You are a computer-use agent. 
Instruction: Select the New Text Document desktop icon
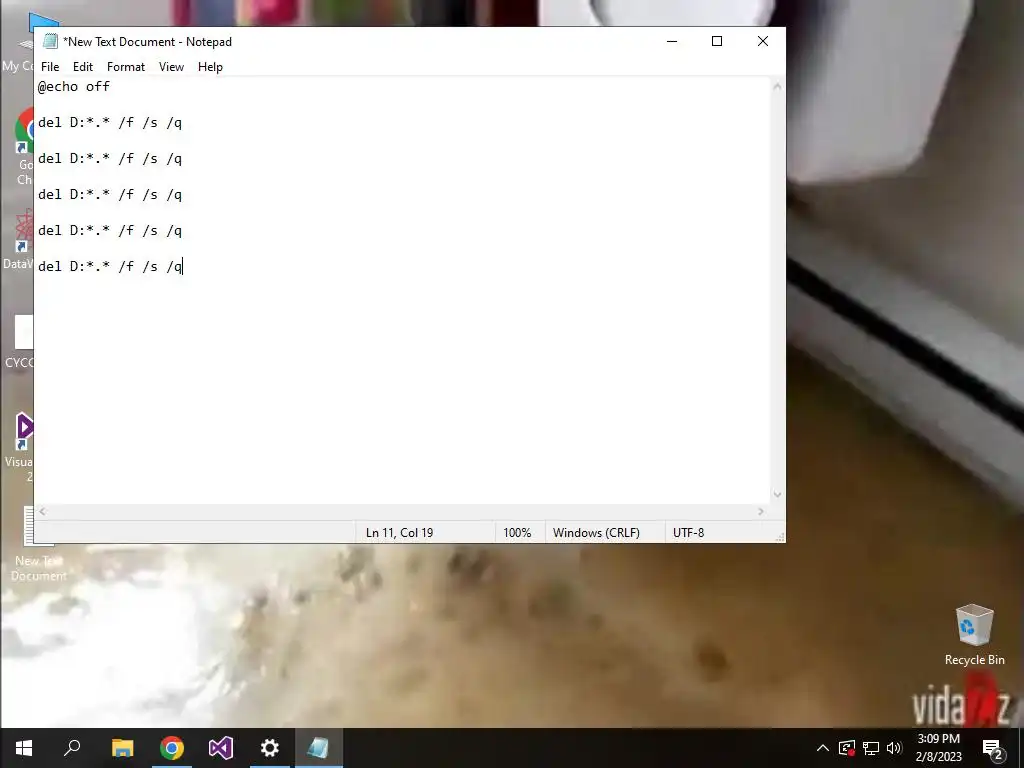[x=38, y=545]
